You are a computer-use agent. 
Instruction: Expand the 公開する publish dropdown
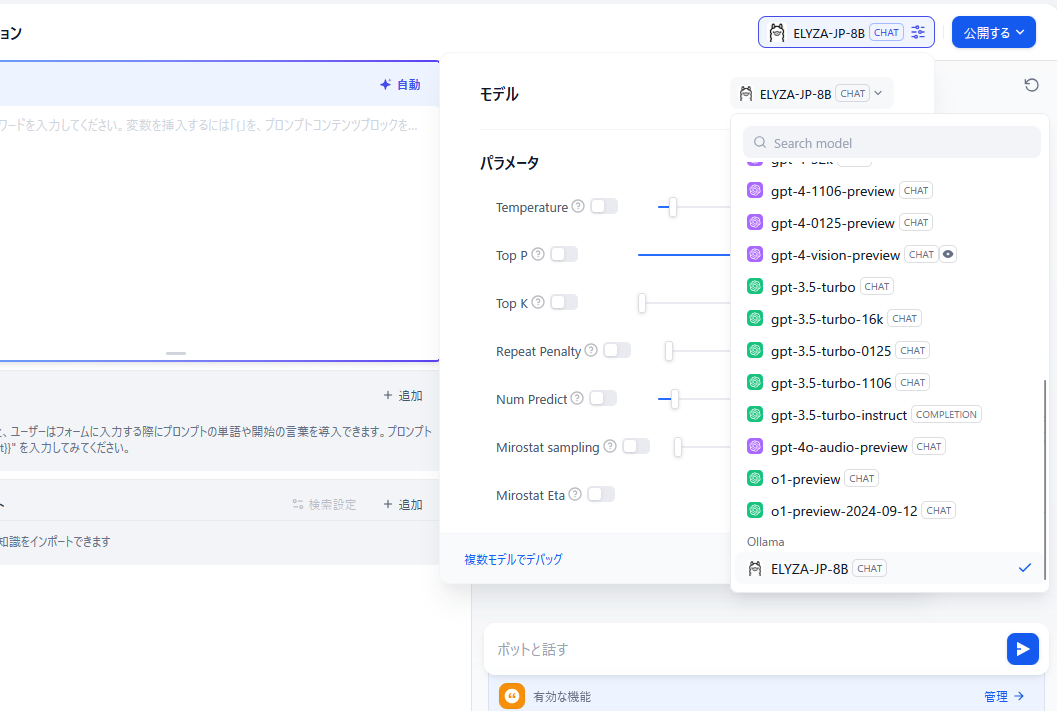tap(994, 32)
